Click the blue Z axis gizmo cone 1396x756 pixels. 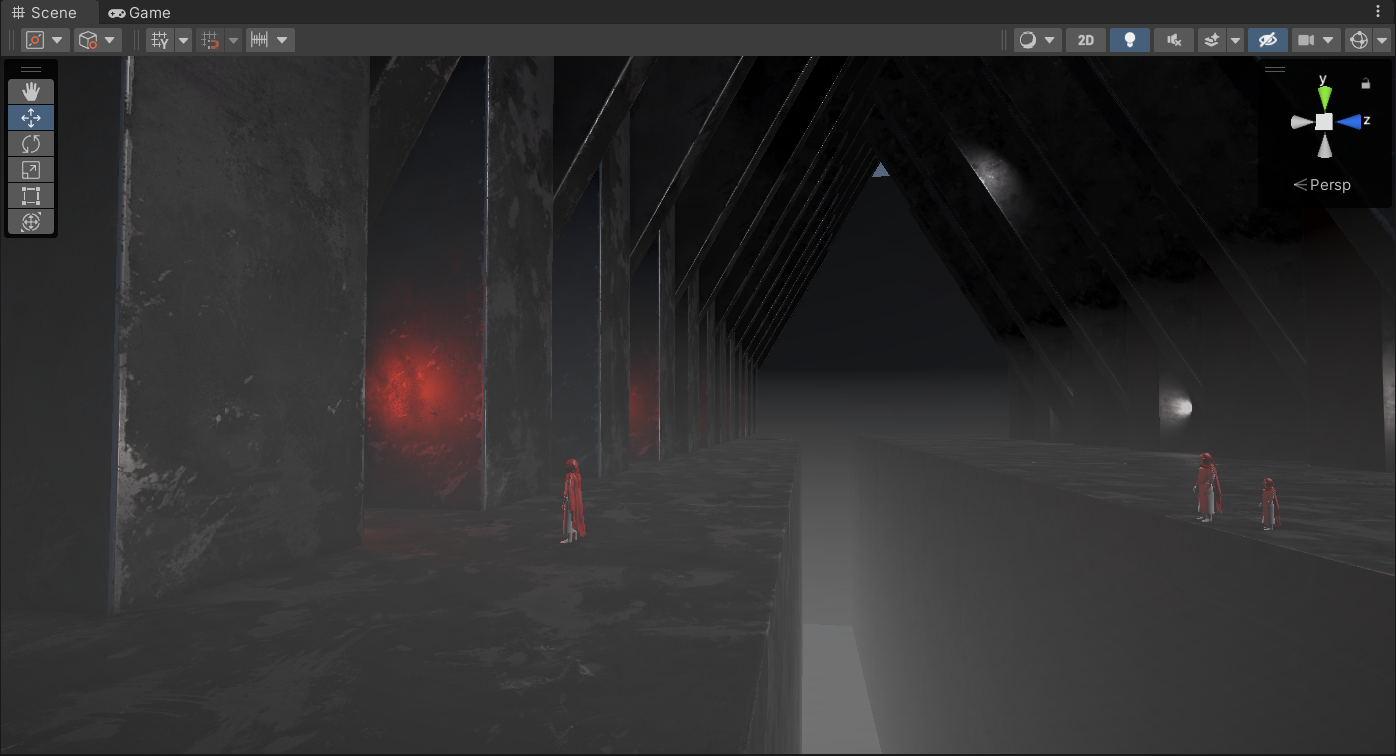point(1350,121)
